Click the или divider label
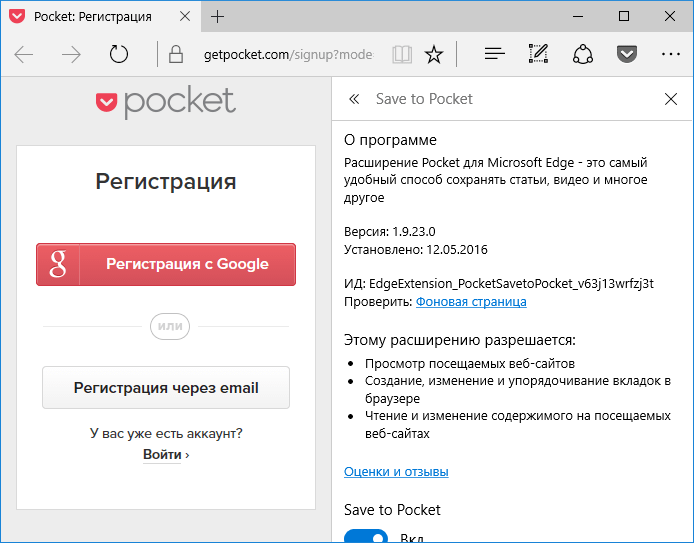The image size is (694, 543). point(170,326)
